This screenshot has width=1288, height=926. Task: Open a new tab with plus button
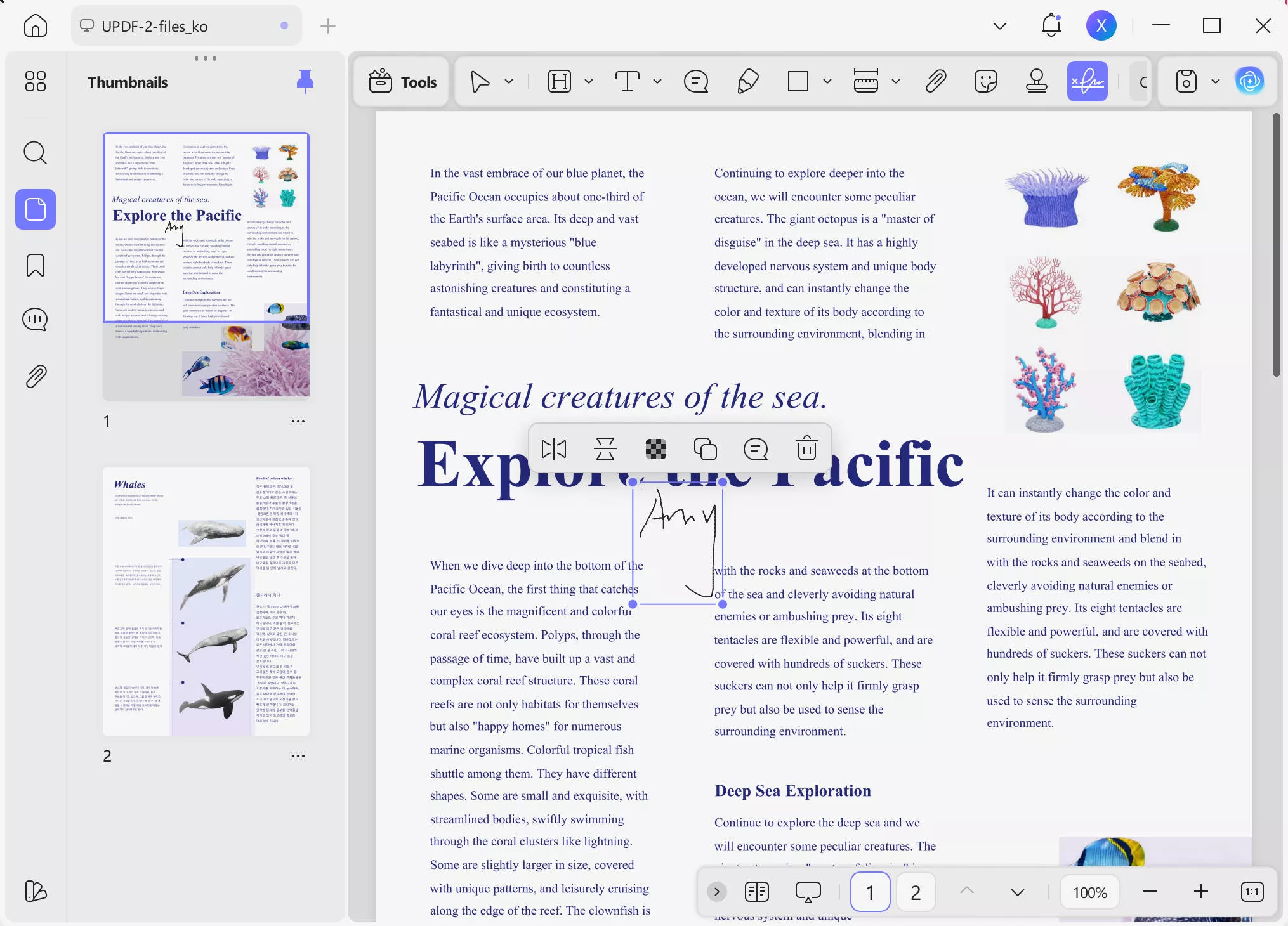click(x=328, y=26)
